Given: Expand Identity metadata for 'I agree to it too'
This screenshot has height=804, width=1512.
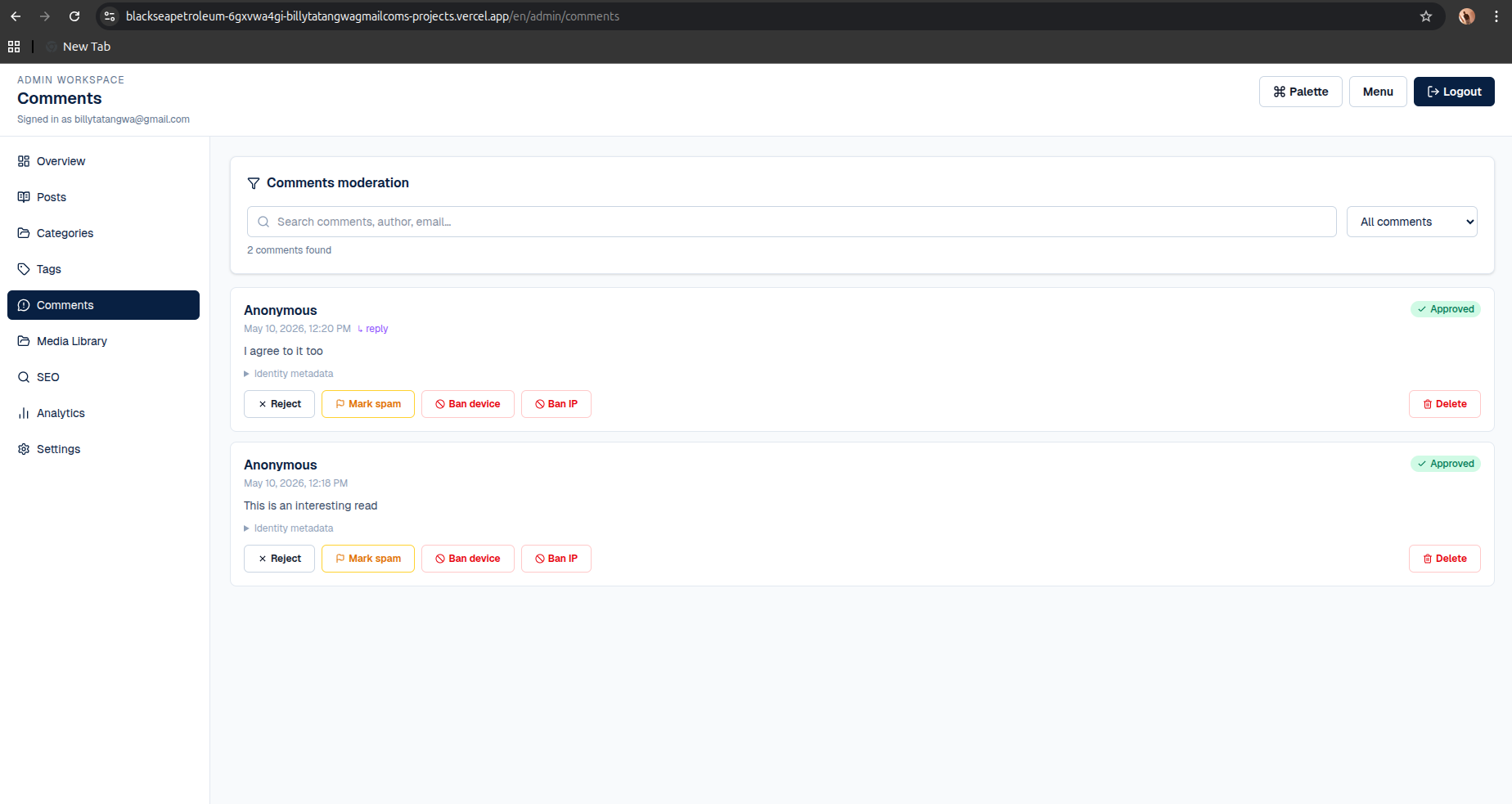Looking at the screenshot, I should 289,374.
